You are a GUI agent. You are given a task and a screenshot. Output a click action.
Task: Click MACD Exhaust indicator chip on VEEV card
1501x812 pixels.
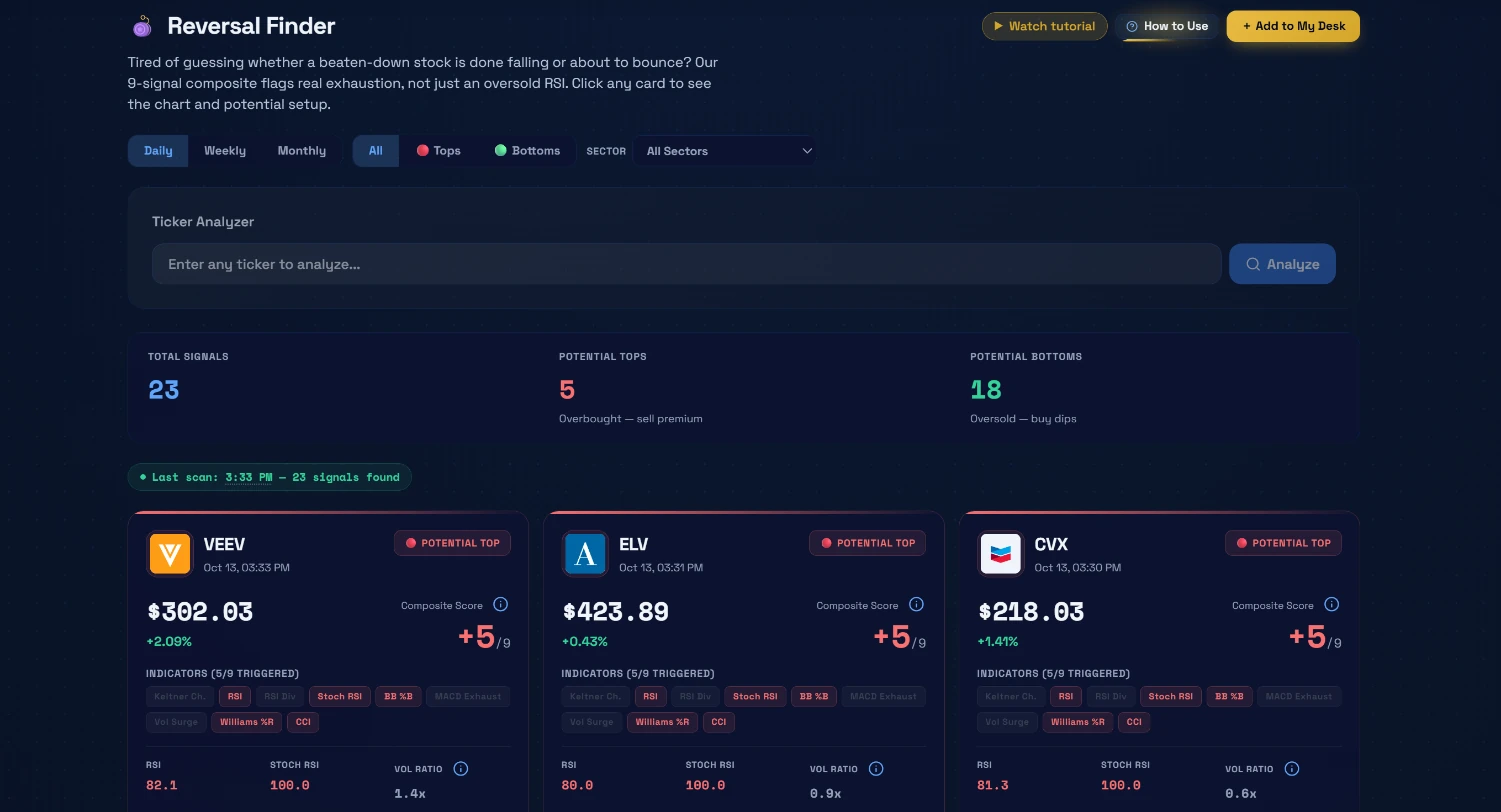click(468, 696)
